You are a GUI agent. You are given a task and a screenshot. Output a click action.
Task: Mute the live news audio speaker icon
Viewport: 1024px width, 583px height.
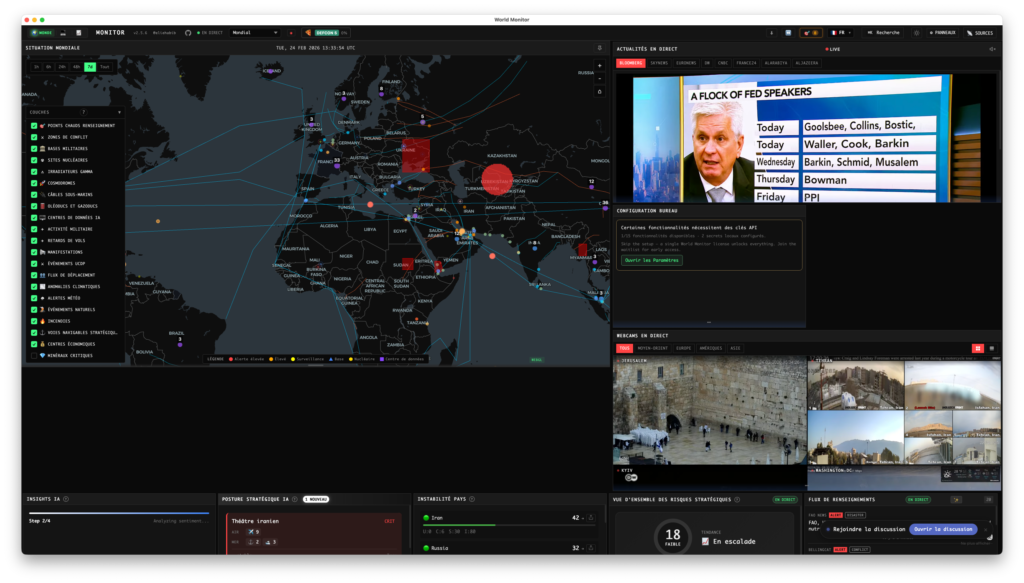click(992, 48)
